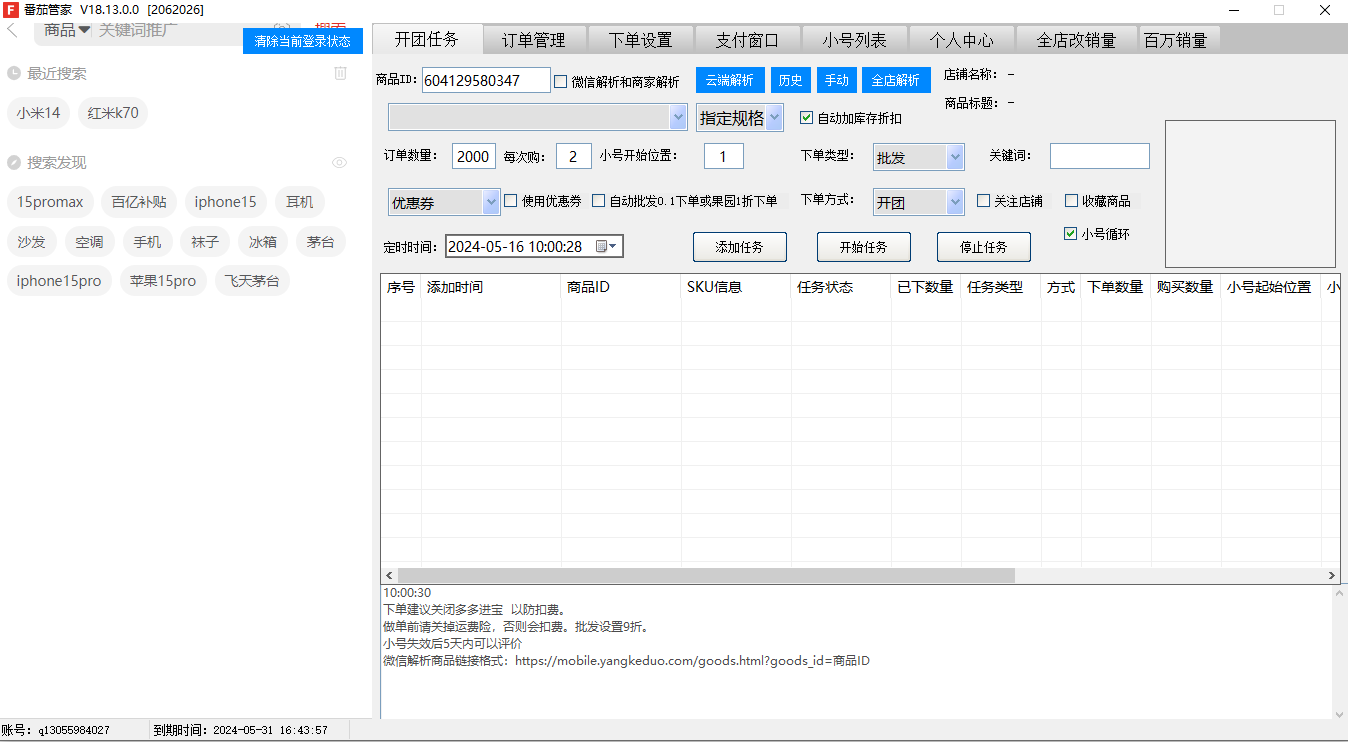This screenshot has height=742, width=1348.
Task: Toggle 微信解析和商家解析 checkbox
Action: point(560,81)
